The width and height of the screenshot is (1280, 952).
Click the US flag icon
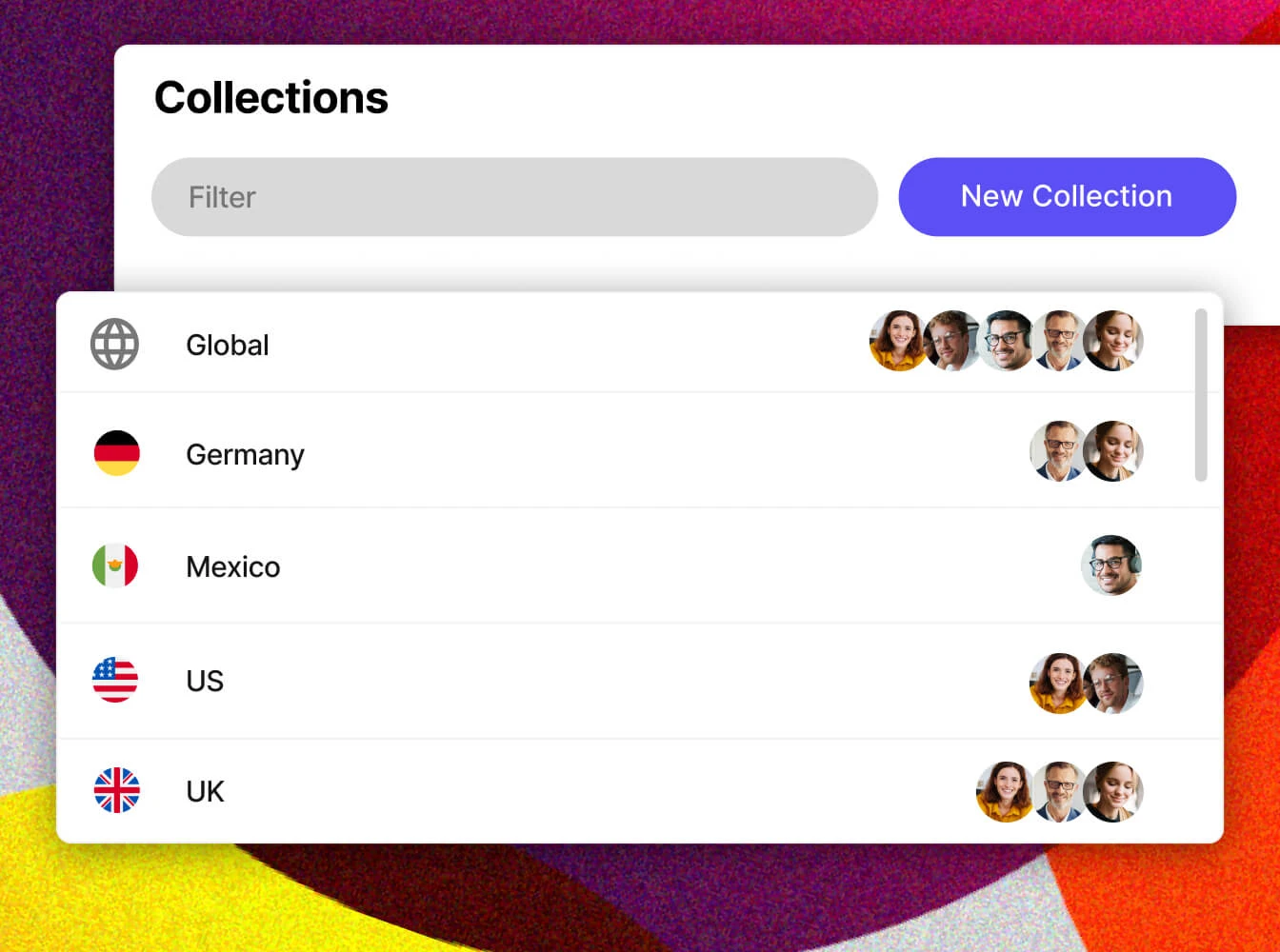(x=115, y=680)
